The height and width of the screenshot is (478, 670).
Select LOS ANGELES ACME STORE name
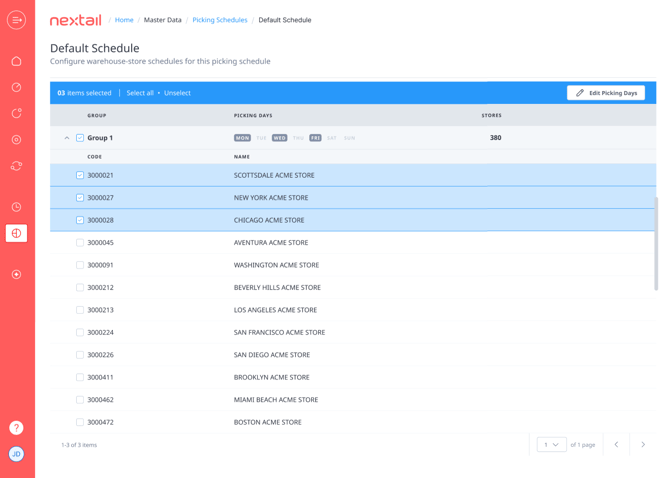click(275, 310)
